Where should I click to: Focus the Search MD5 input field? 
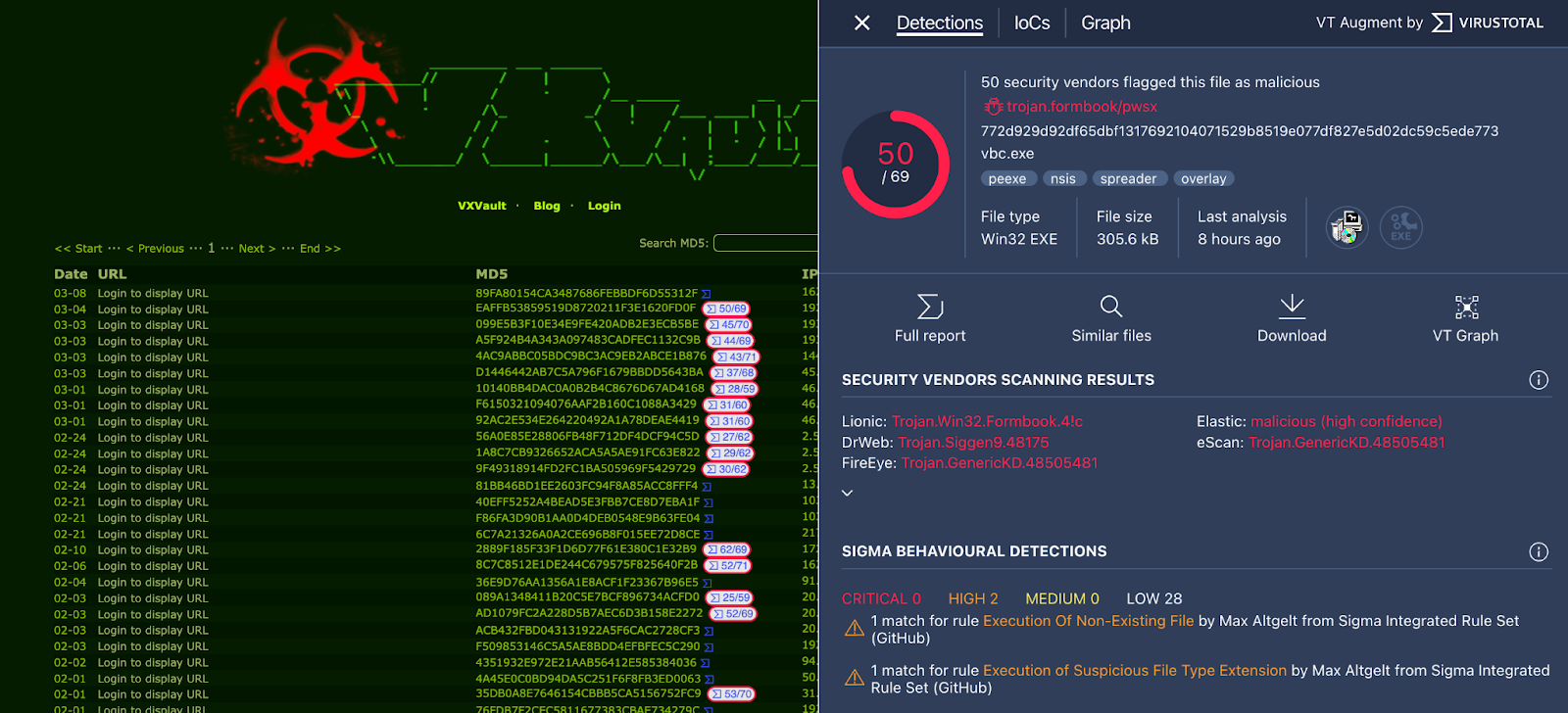[x=765, y=243]
